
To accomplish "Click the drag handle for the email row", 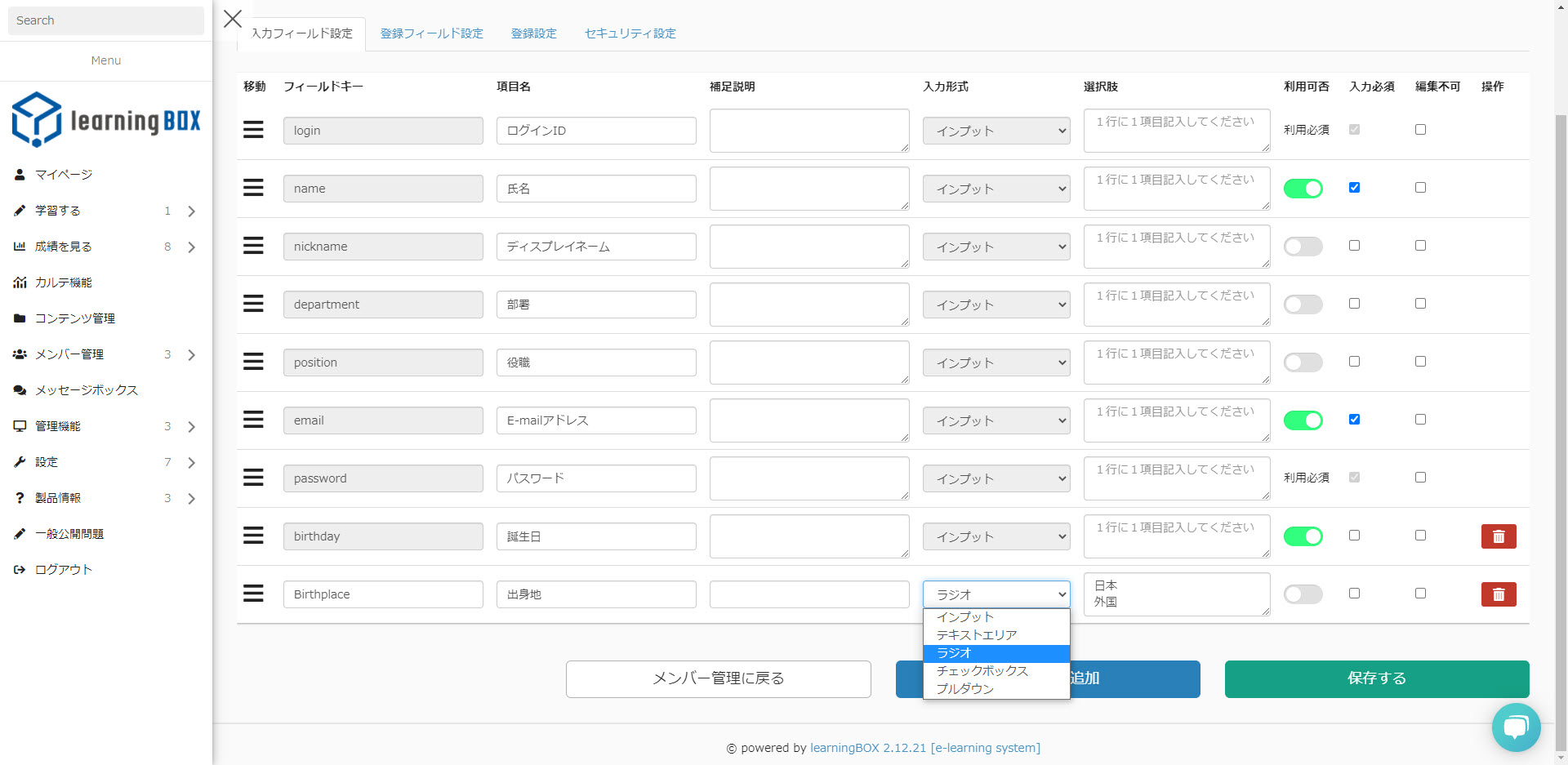I will pos(253,420).
